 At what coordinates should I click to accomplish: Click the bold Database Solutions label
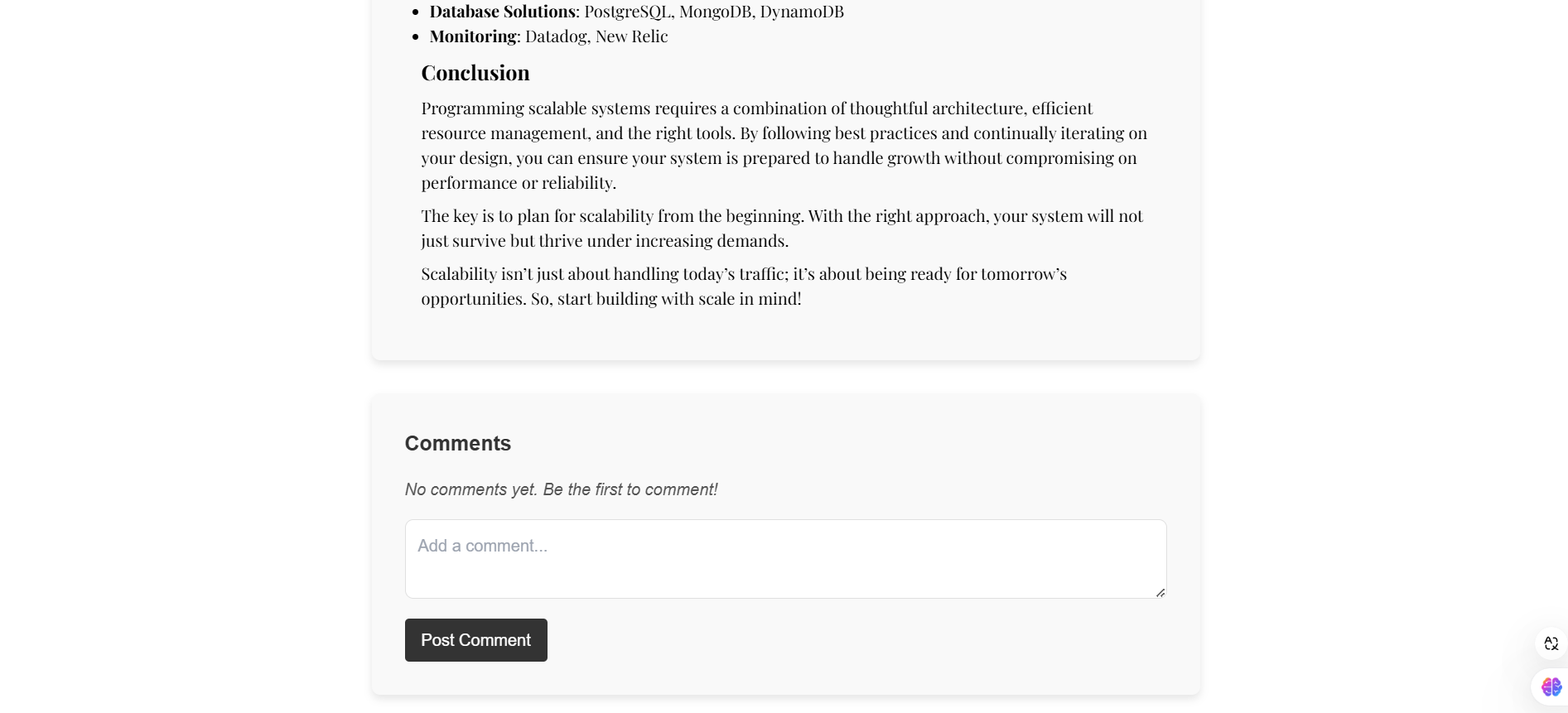click(502, 12)
